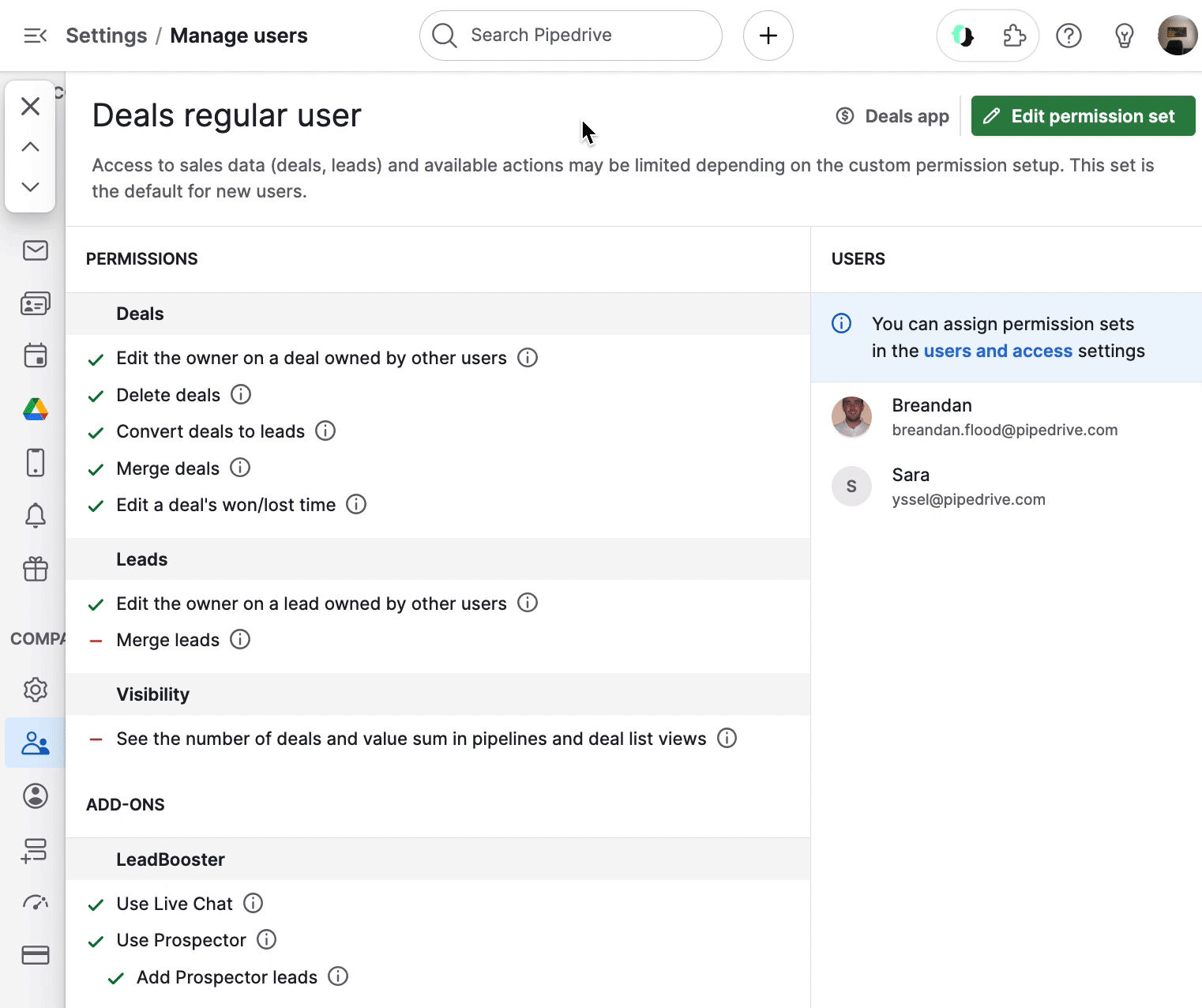Open the user account circle sidebar icon
Viewport: 1202px width, 1008px height.
[x=36, y=795]
